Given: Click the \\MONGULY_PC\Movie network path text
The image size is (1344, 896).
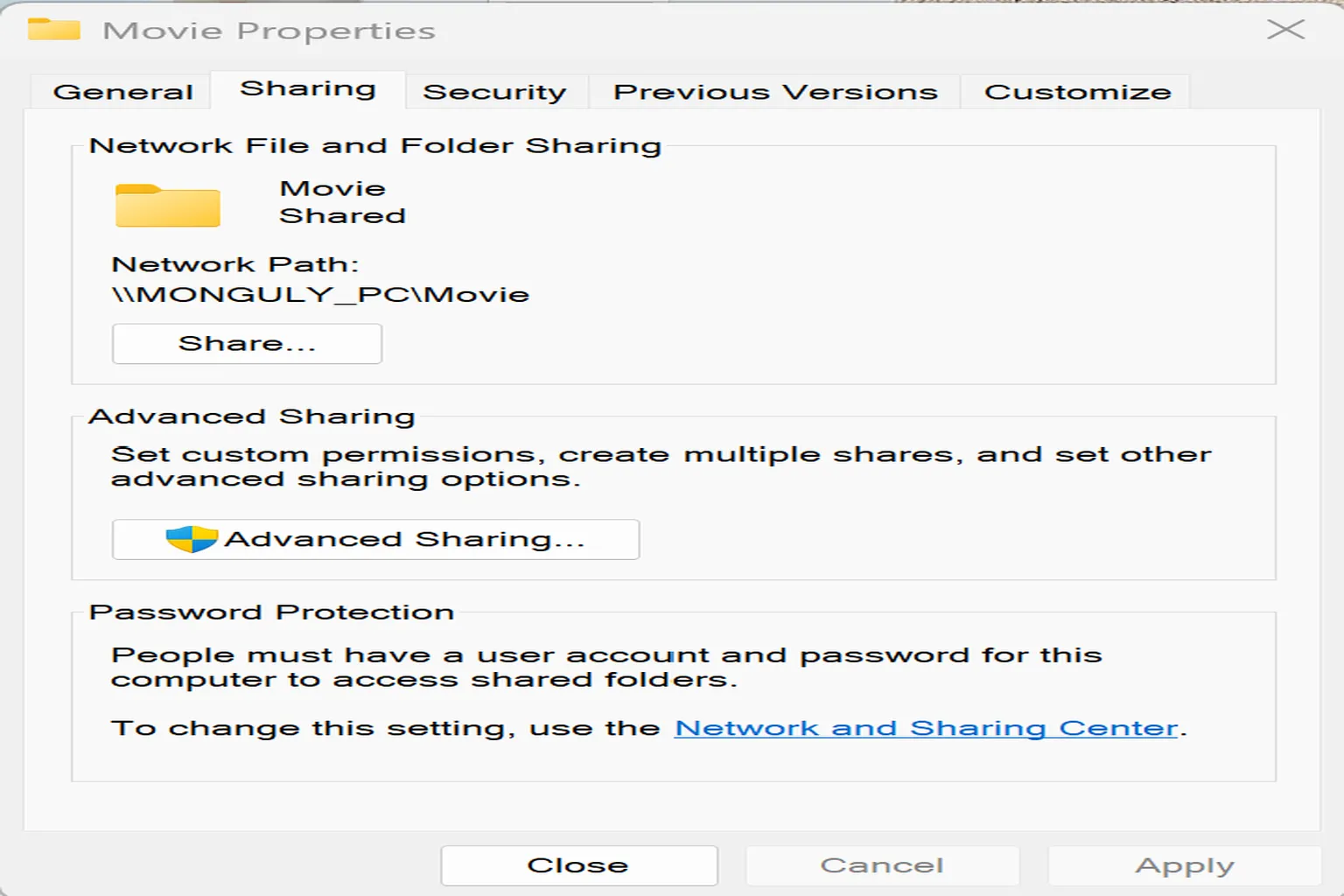Looking at the screenshot, I should [x=320, y=295].
